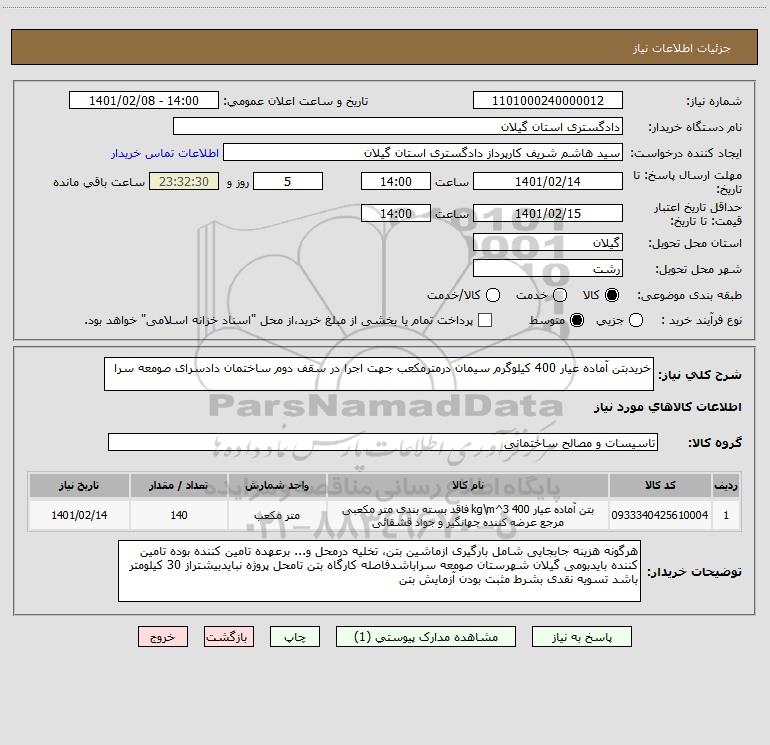Choose the متوسط purchase type radio

click(x=577, y=320)
